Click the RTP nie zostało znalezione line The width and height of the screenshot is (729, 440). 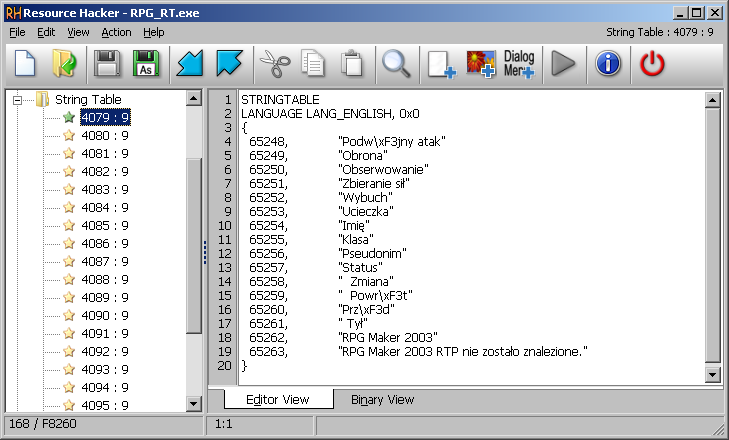[x=463, y=351]
